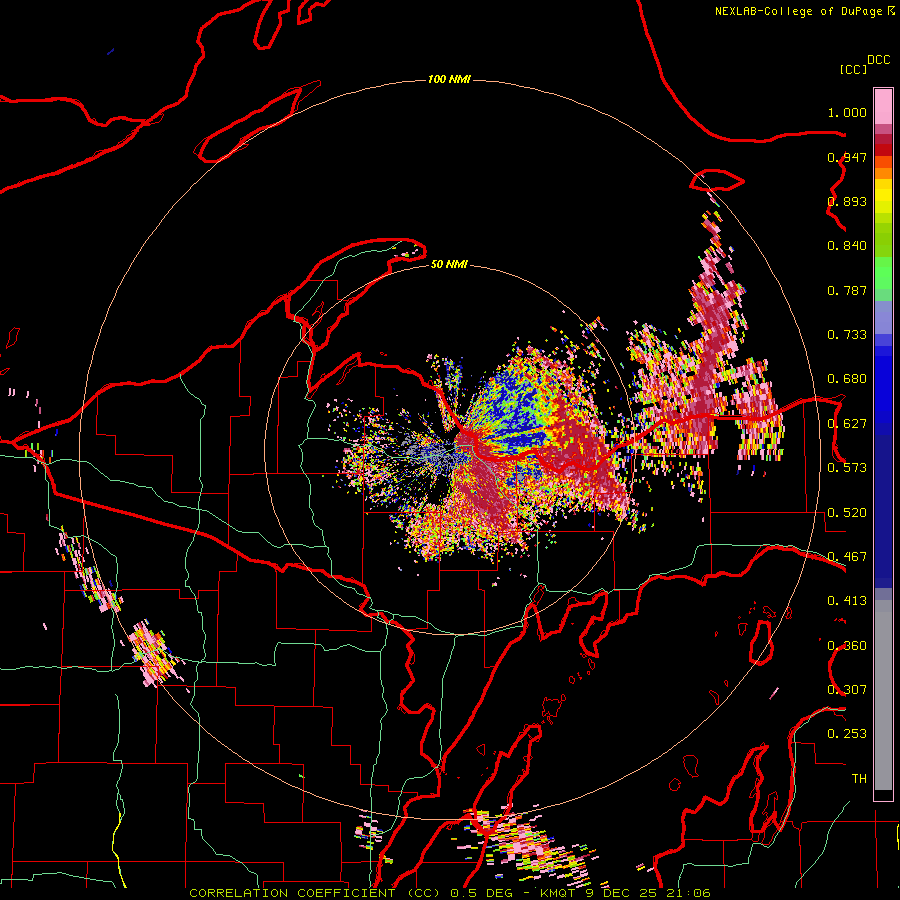Click the DCC product label
Viewport: 900px width, 900px height.
pos(878,60)
